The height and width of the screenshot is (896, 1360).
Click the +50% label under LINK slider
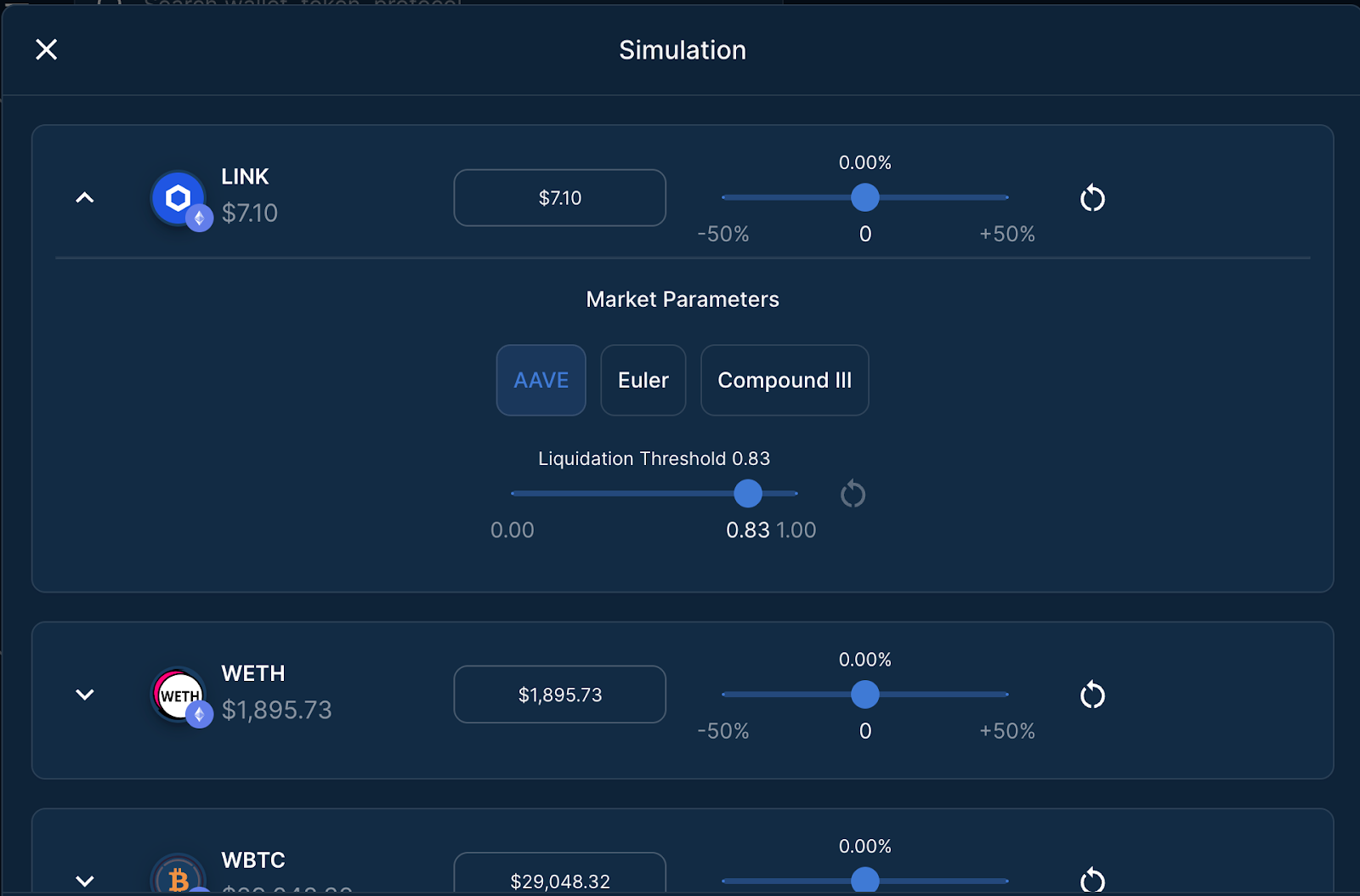click(x=1007, y=234)
